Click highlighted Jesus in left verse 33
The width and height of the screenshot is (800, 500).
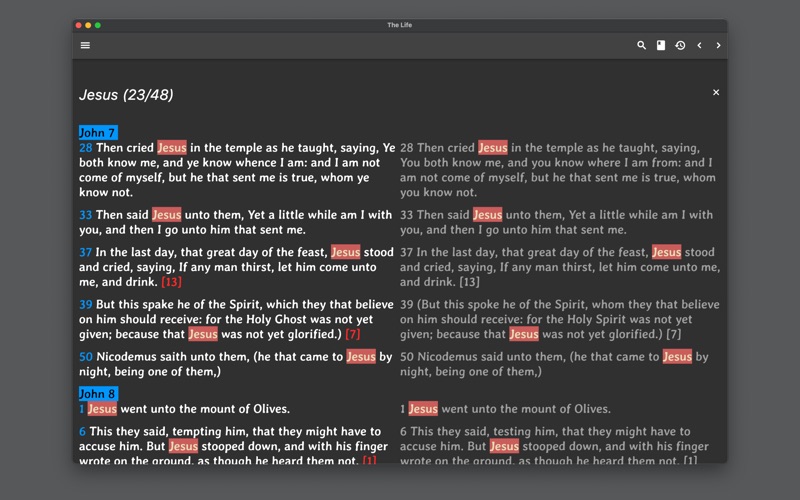click(x=167, y=214)
